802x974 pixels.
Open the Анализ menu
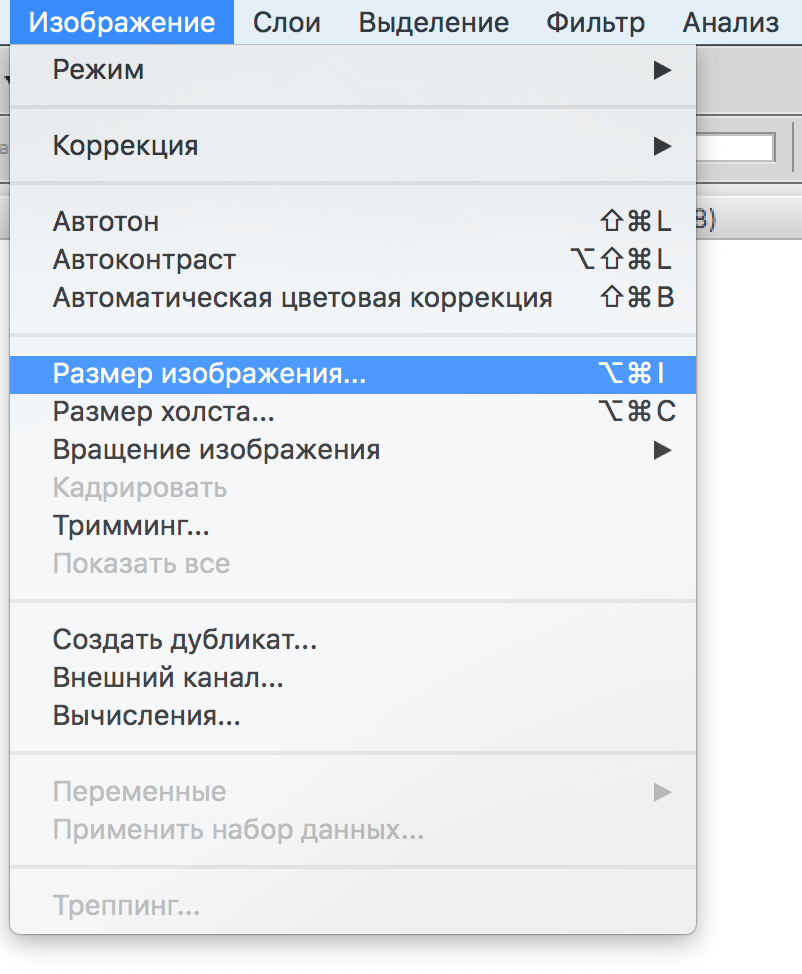(731, 22)
